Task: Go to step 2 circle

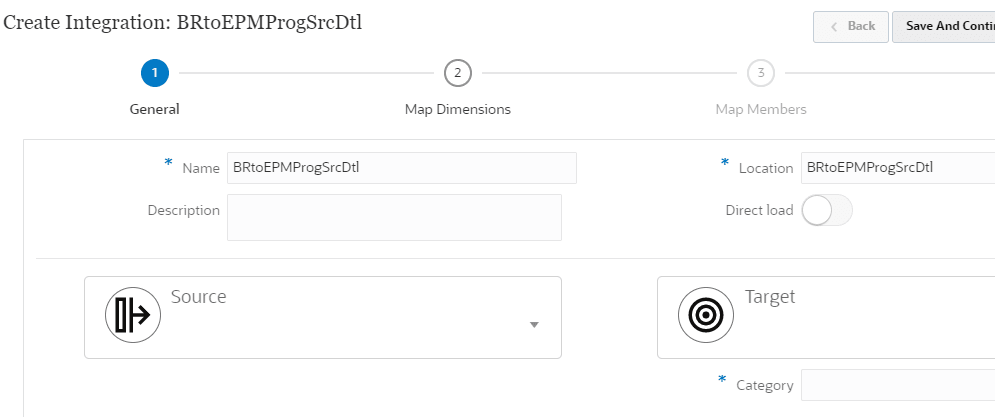Action: pyautogui.click(x=457, y=73)
